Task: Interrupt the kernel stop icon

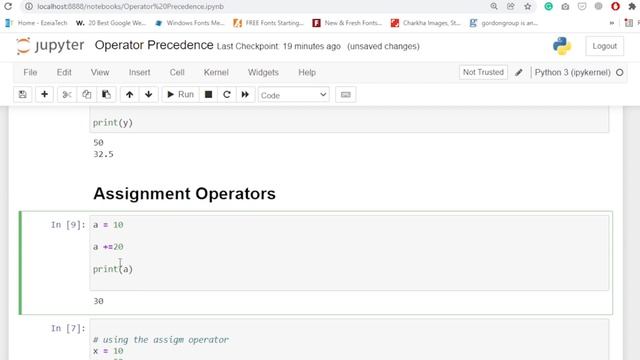Action: [208, 95]
